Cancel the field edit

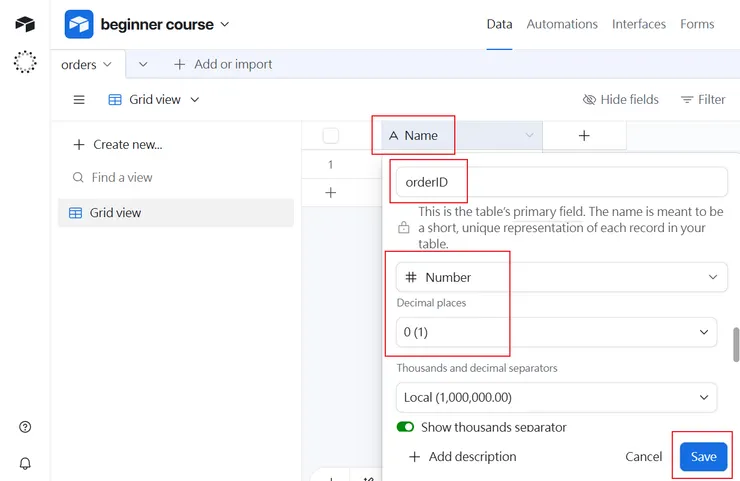[x=644, y=456]
